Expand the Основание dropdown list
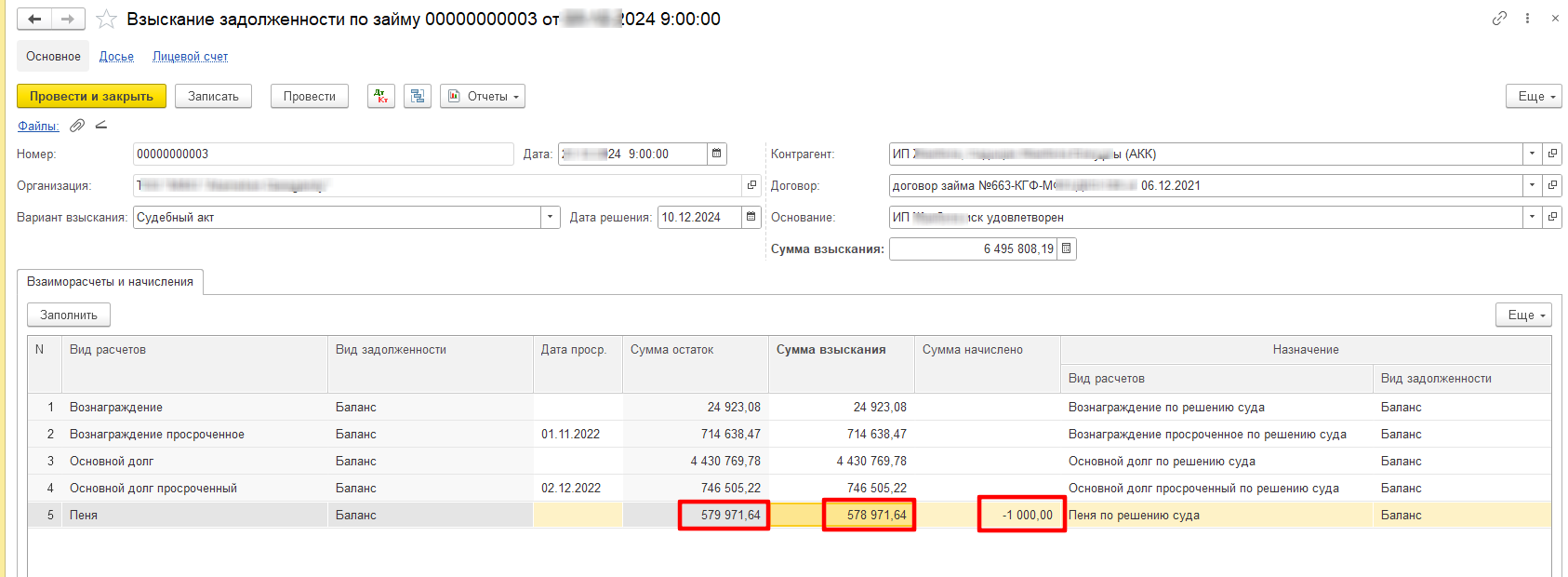The width and height of the screenshot is (1568, 577). pyautogui.click(x=1532, y=217)
